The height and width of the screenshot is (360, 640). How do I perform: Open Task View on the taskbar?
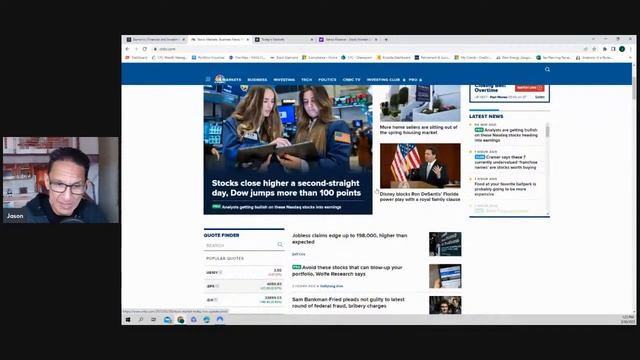click(153, 320)
